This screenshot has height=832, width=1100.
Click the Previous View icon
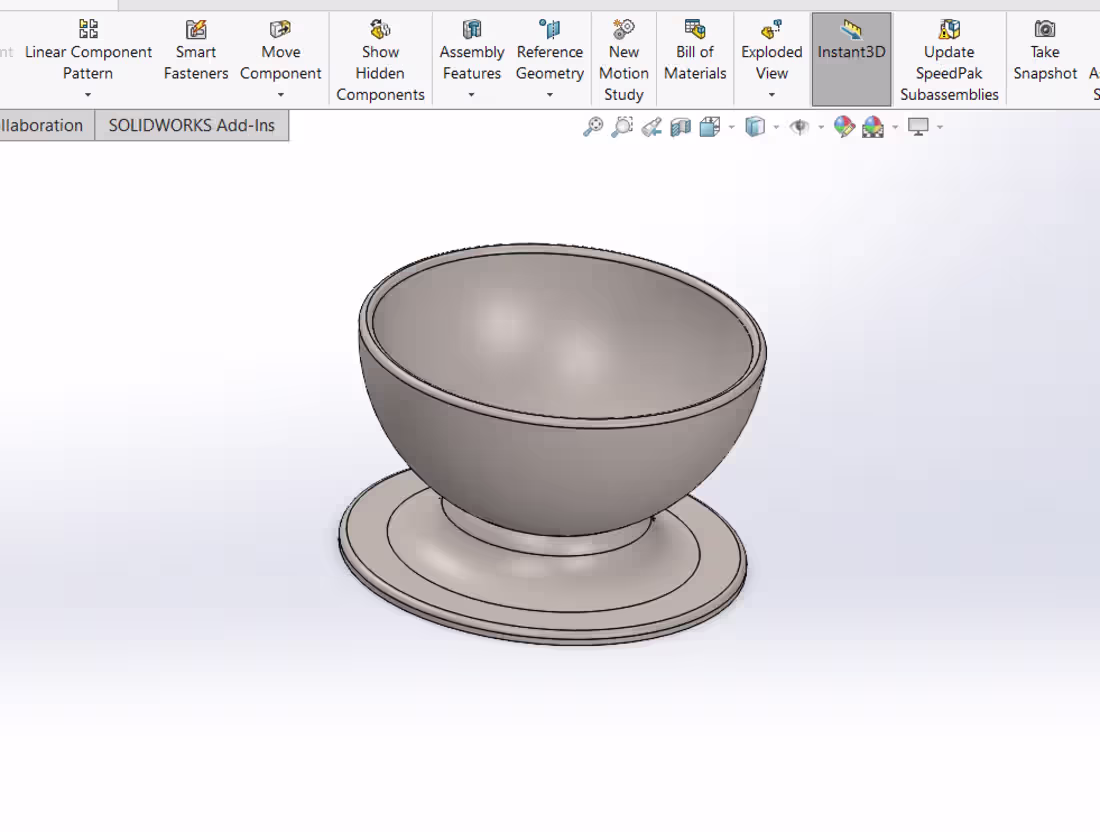tap(651, 126)
